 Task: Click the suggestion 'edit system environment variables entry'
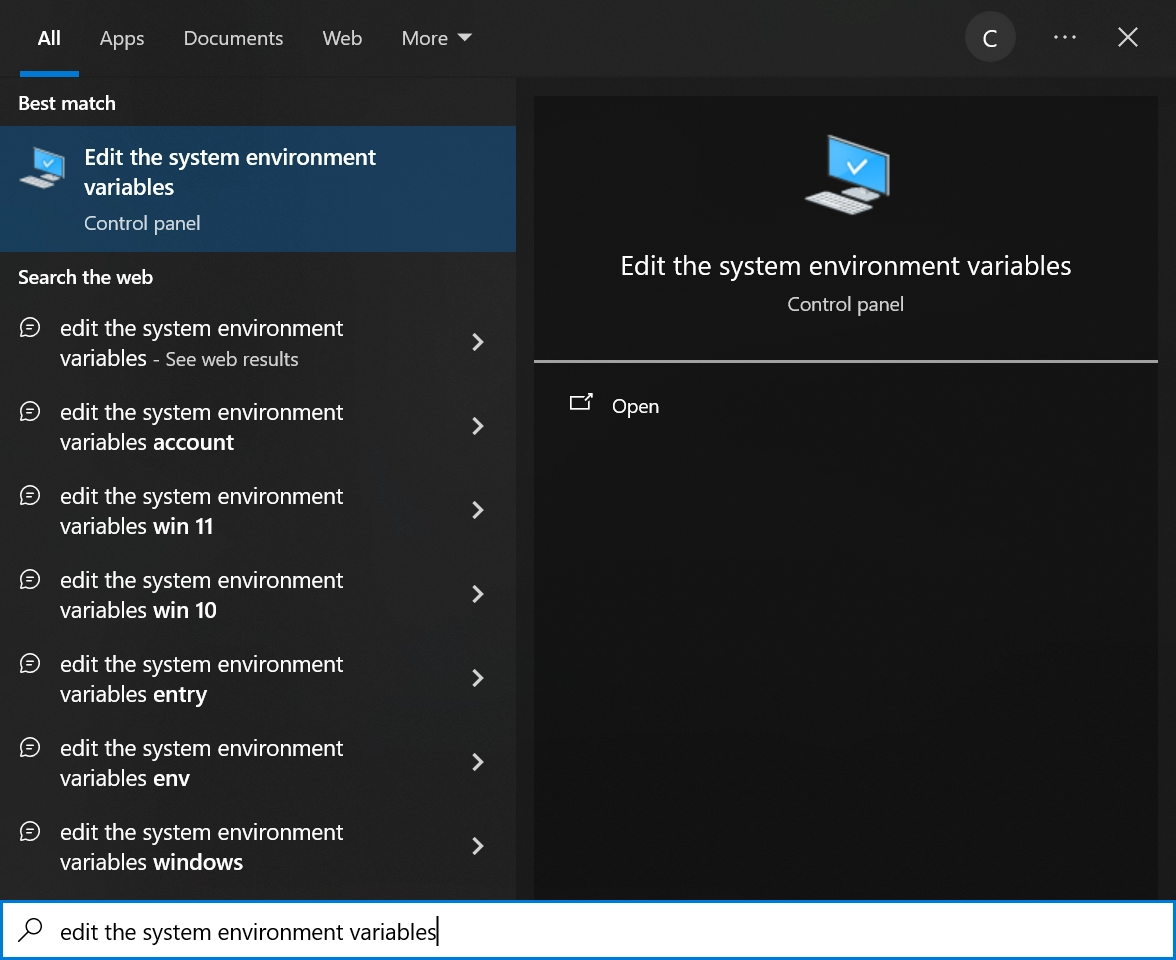pyautogui.click(x=202, y=678)
